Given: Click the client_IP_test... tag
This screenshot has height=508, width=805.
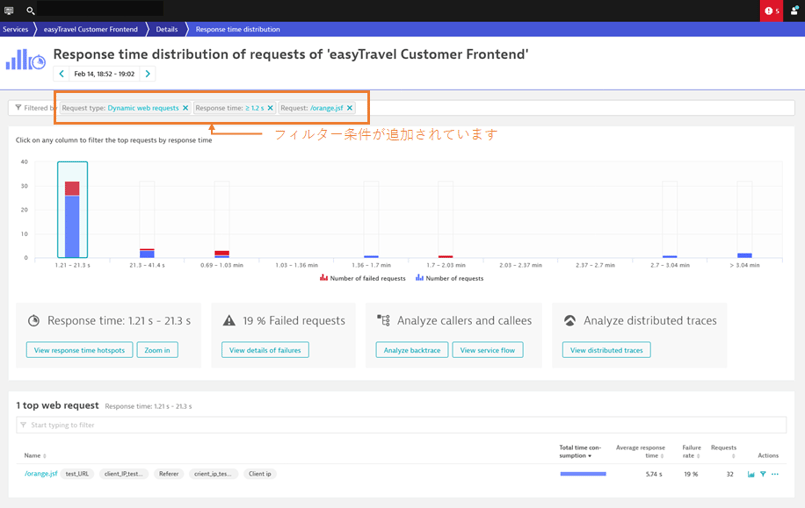Looking at the screenshot, I should point(124,474).
